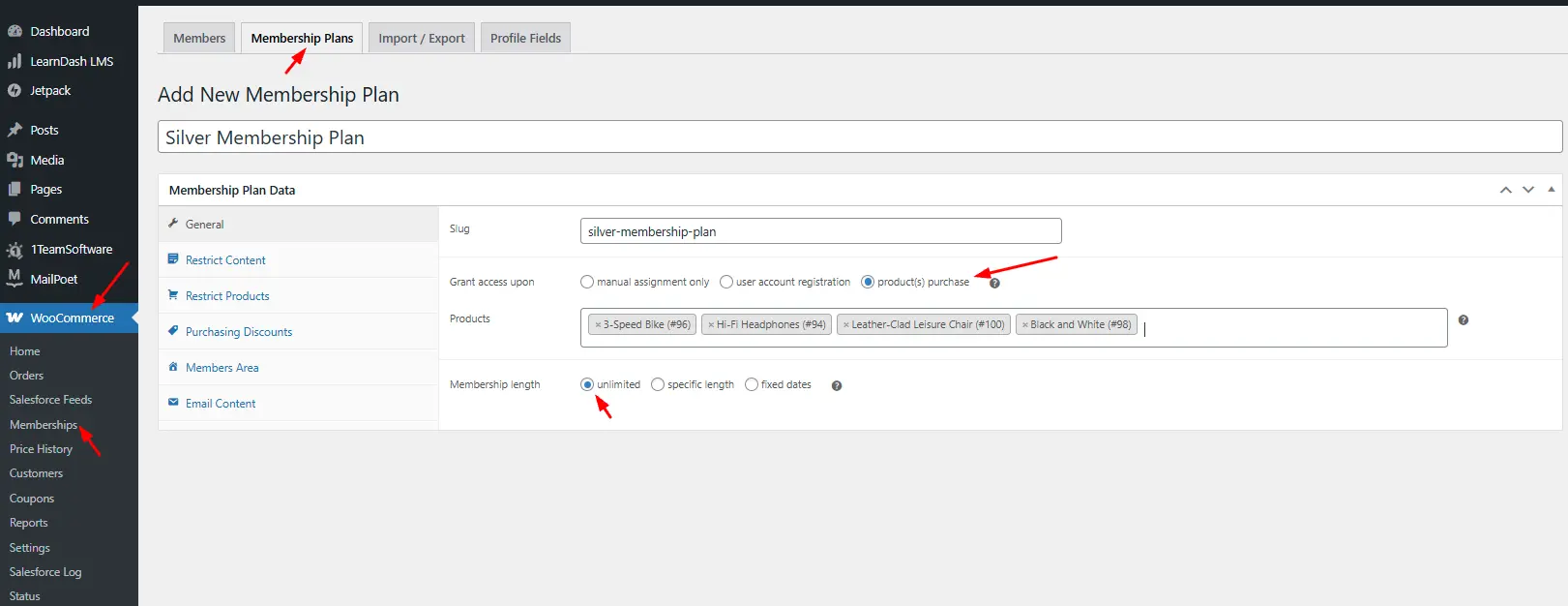Open the Memberships submenu item
1568x606 pixels.
click(x=44, y=425)
